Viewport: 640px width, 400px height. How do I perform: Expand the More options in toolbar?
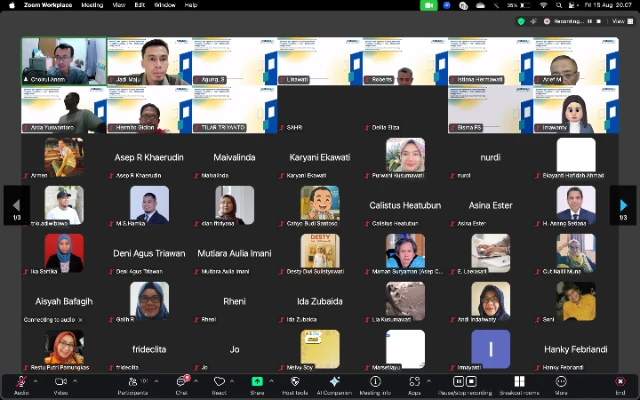(561, 382)
